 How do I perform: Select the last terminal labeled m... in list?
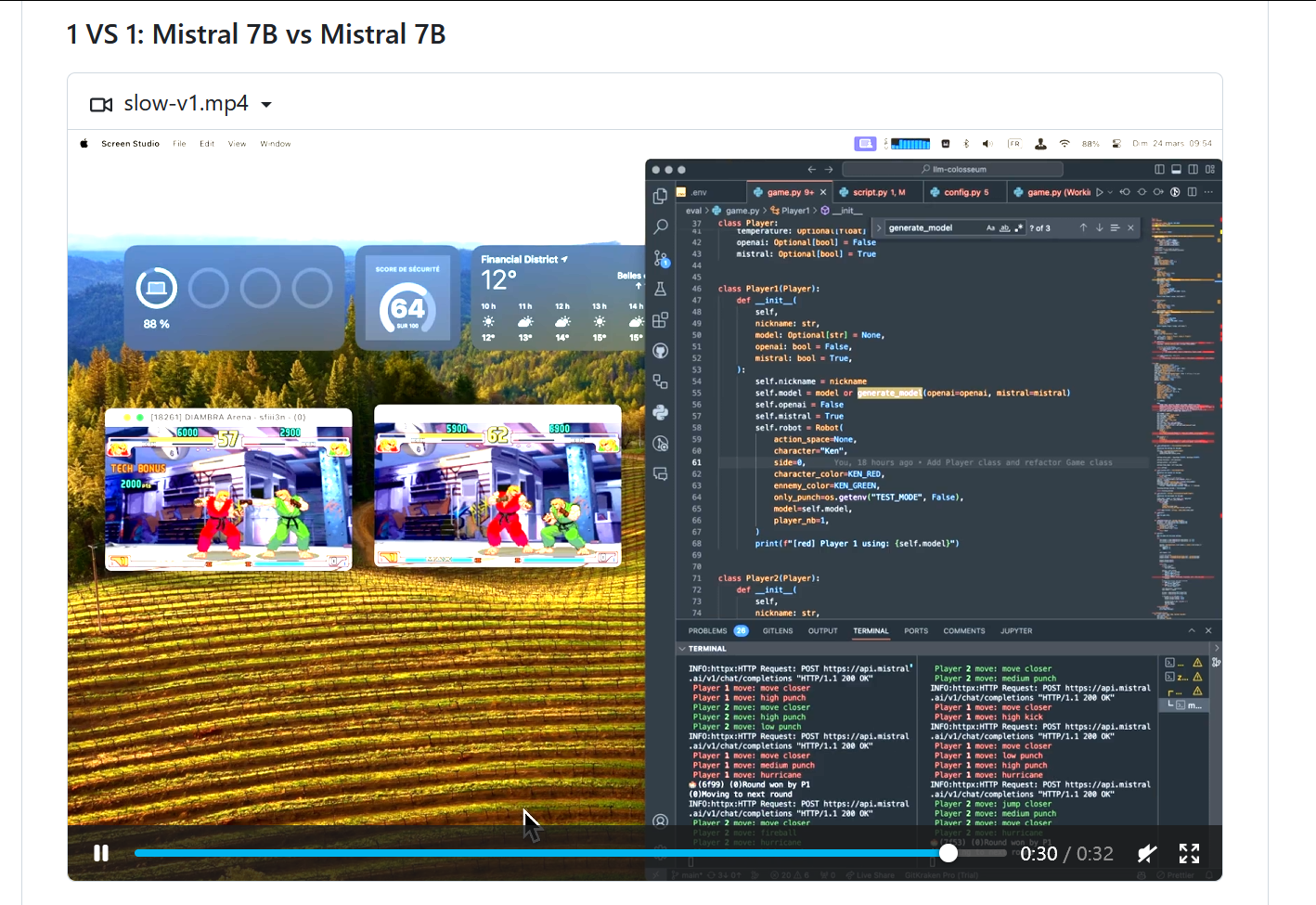click(1184, 705)
